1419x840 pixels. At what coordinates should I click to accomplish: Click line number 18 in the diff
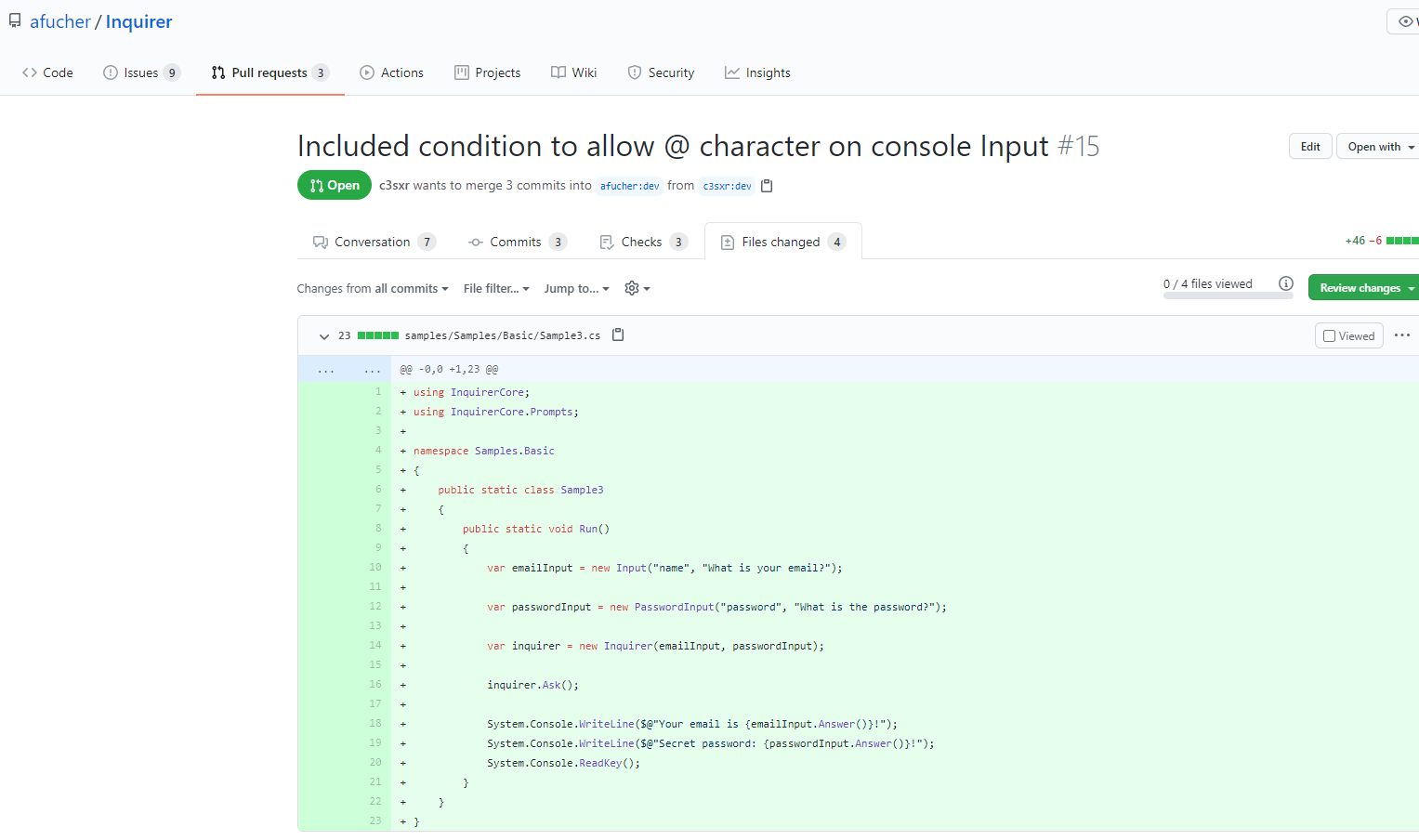(375, 724)
